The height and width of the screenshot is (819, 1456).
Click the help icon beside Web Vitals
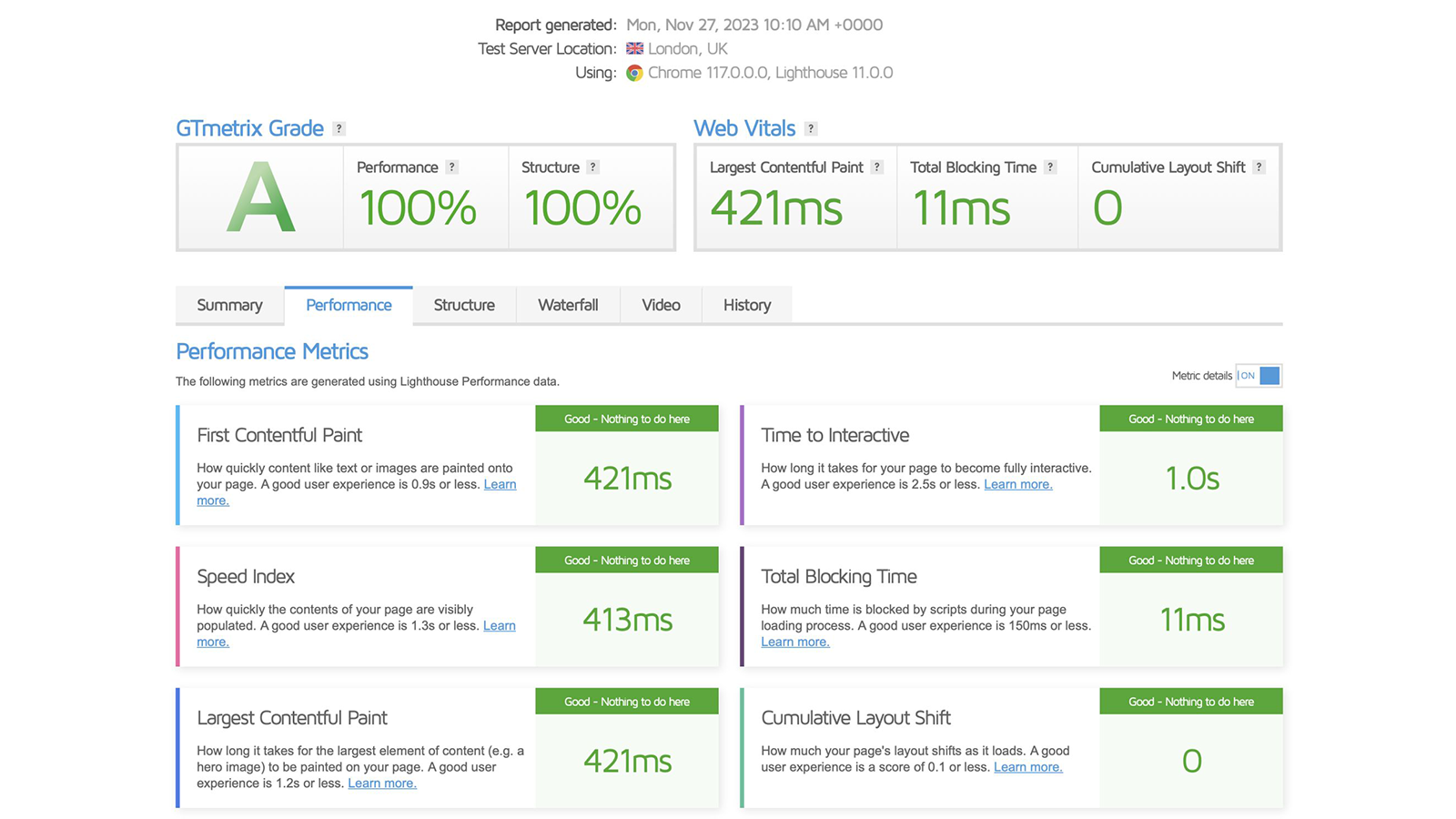(810, 128)
